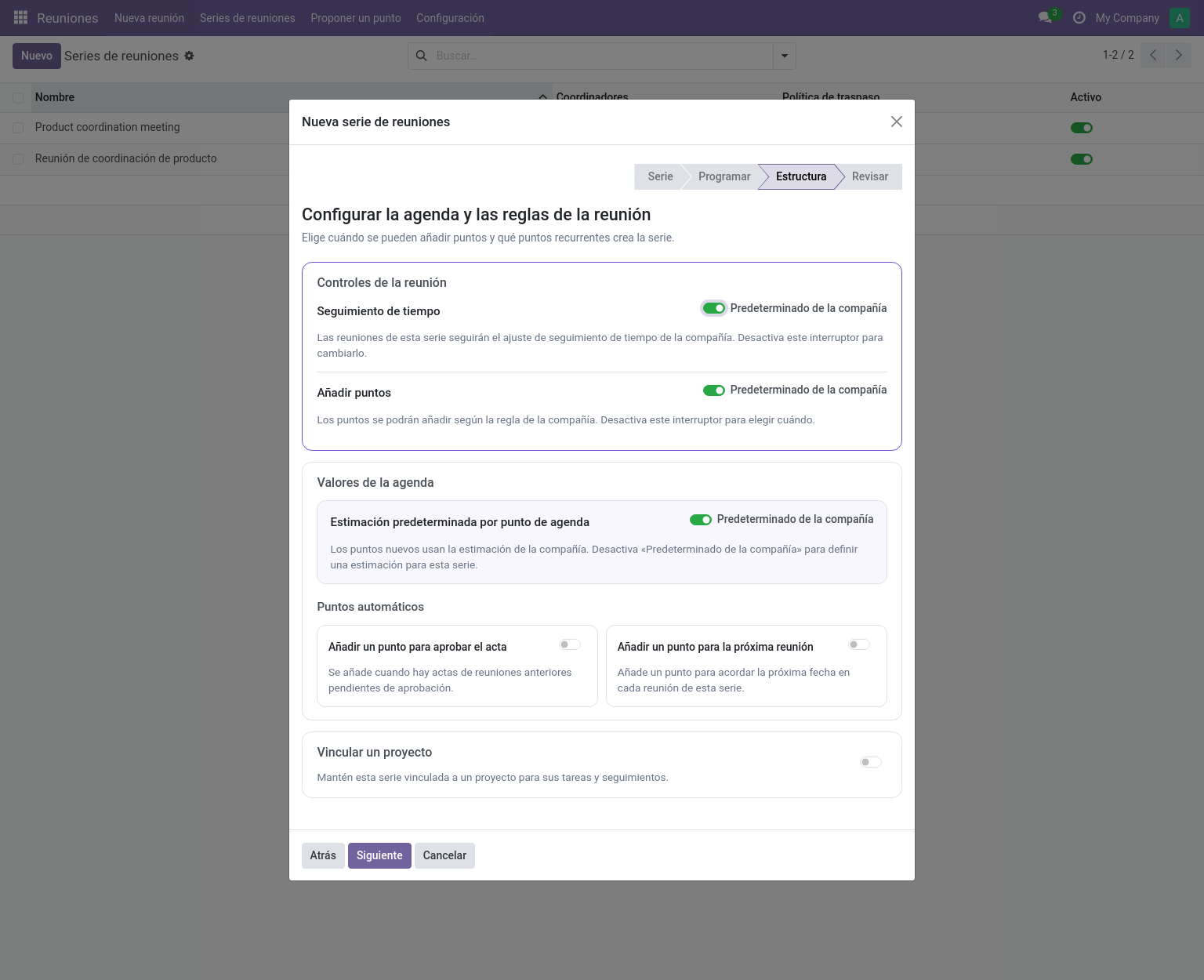1204x980 pixels.
Task: Go to next page arrow
Action: coord(1178,55)
